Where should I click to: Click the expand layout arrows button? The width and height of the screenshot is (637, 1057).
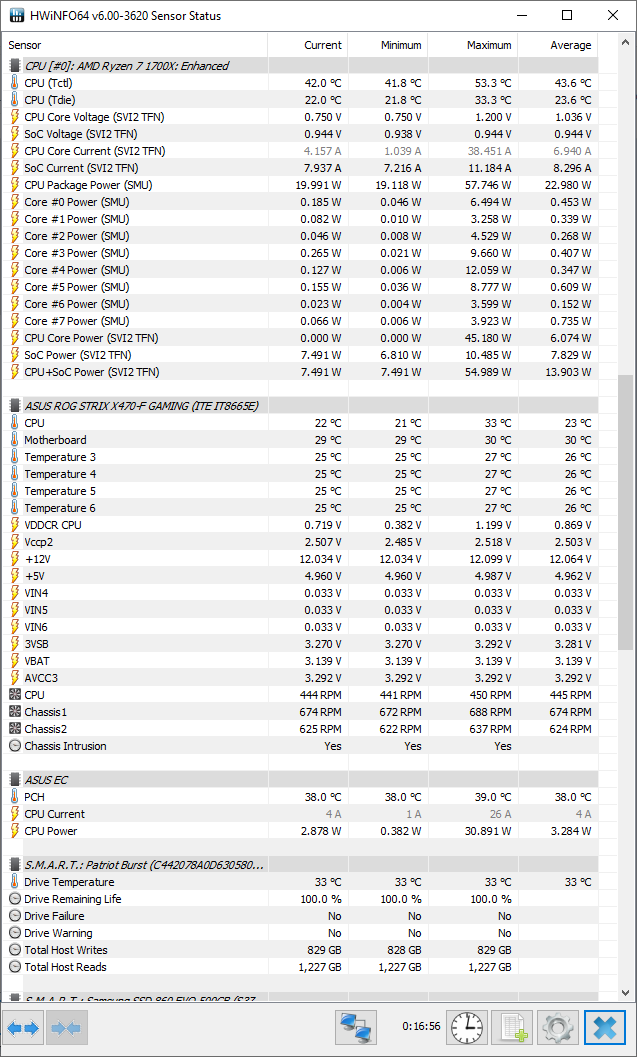coord(24,1028)
